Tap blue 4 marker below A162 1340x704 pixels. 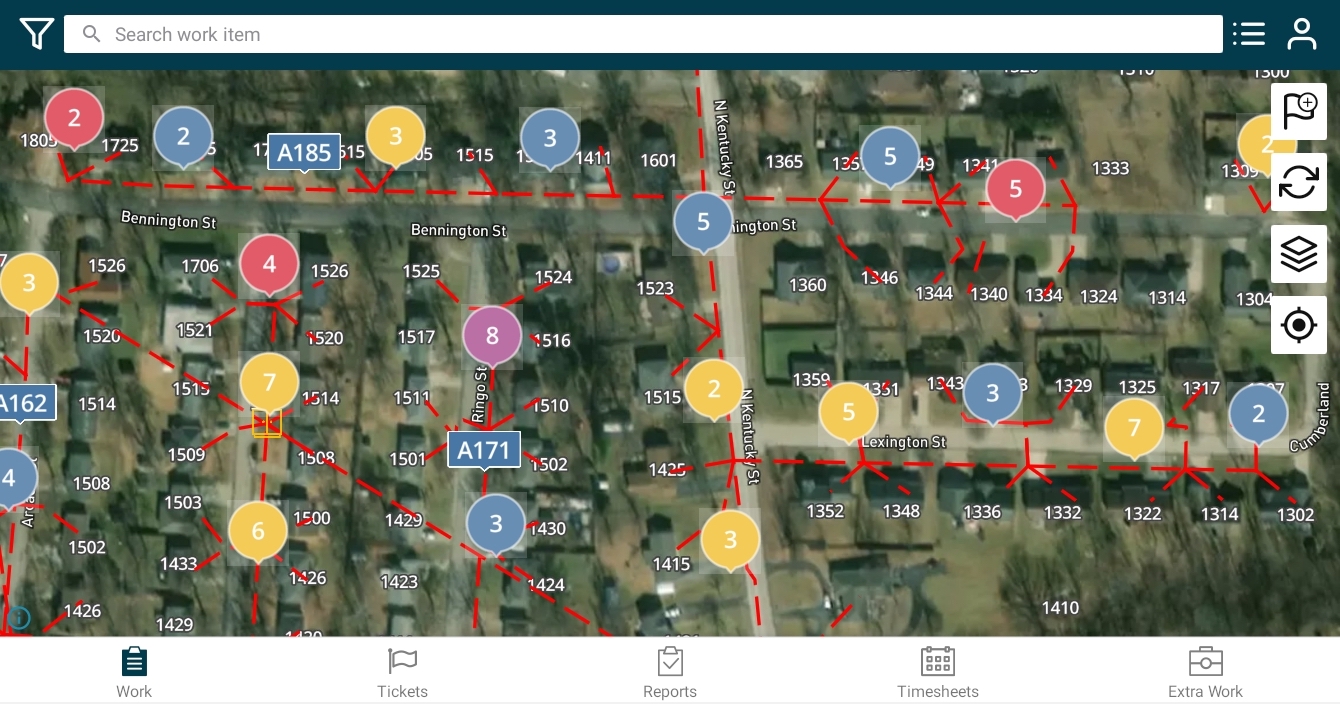click(x=10, y=480)
